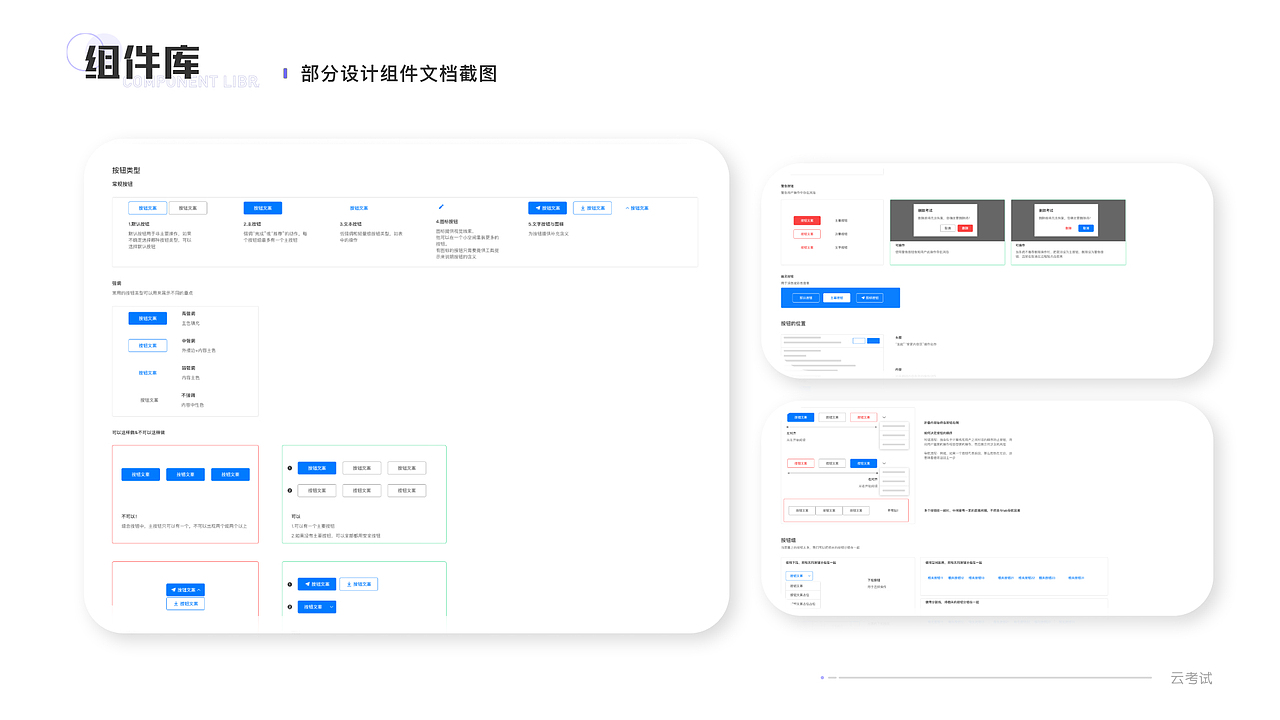
Task: Click leftmost blue button in 不可以 example
Action: click(x=141, y=475)
